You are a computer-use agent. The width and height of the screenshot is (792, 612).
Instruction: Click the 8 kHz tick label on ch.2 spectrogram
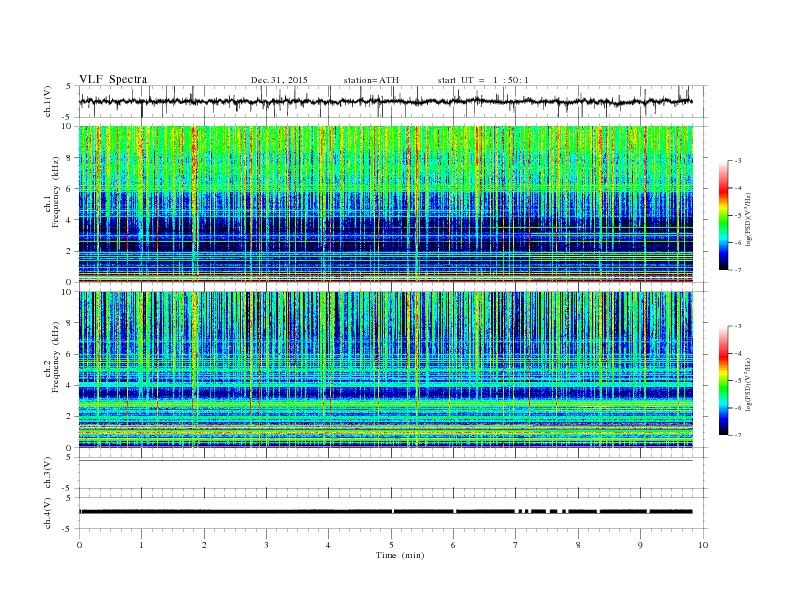pyautogui.click(x=70, y=323)
